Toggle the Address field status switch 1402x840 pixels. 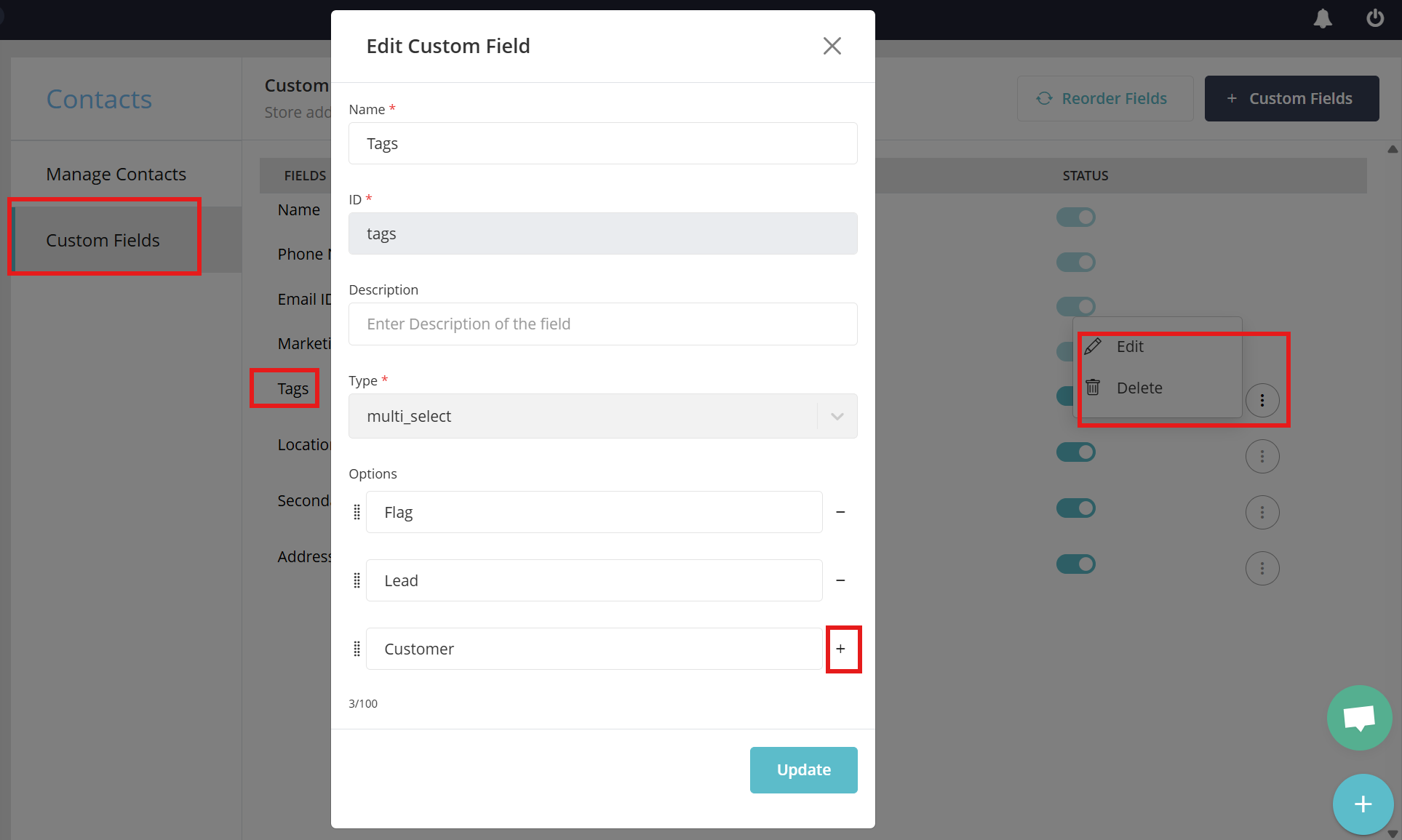pyautogui.click(x=1075, y=564)
